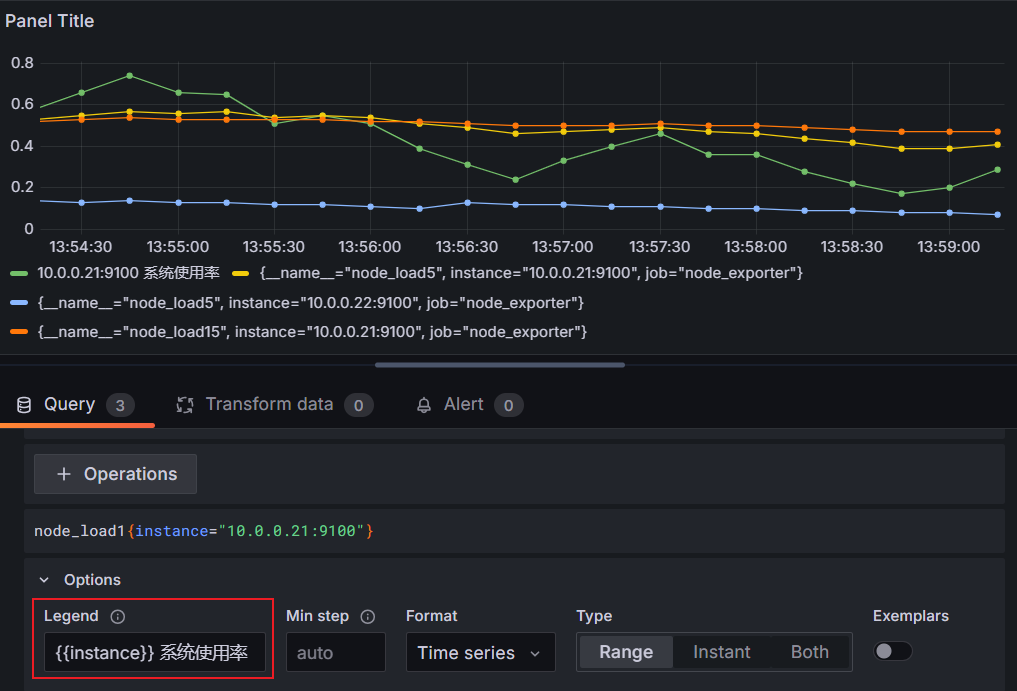Select the Range query type
This screenshot has width=1017, height=691.
click(x=626, y=652)
